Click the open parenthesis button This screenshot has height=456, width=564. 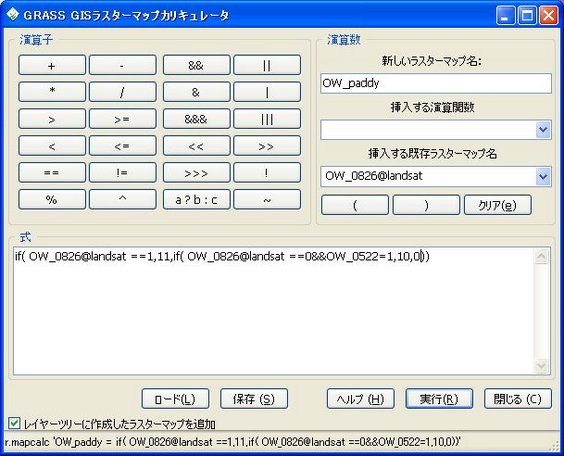coord(355,205)
